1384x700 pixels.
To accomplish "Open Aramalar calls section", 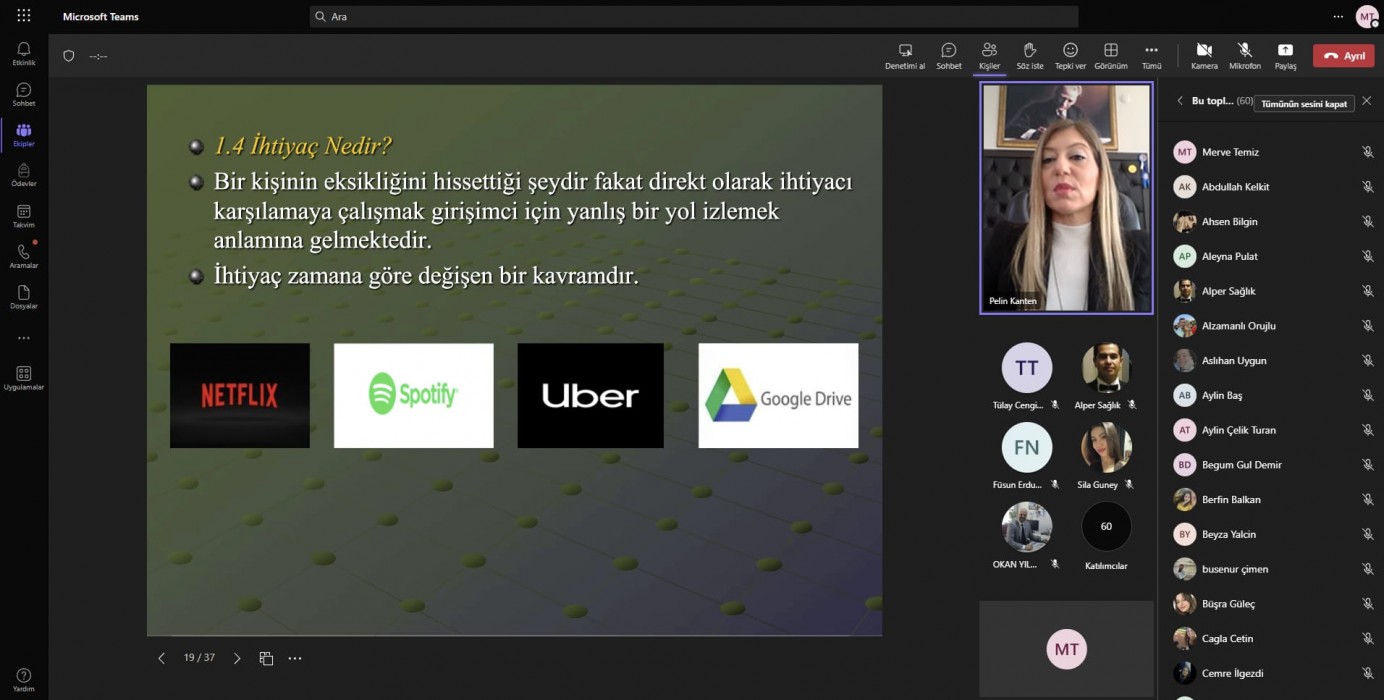I will tap(24, 257).
